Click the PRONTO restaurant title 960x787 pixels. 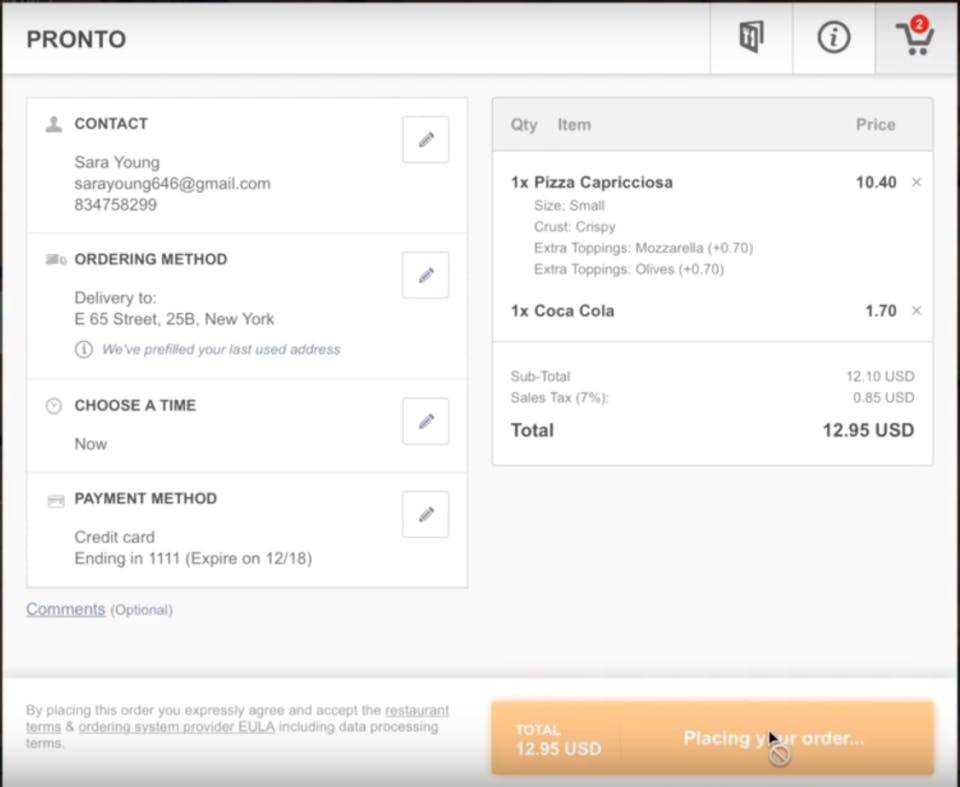76,40
